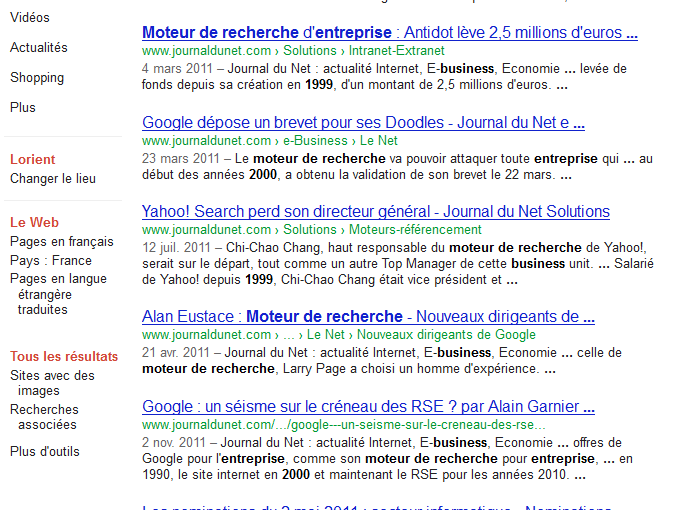The height and width of the screenshot is (510, 680).
Task: Open the Vidéos search category
Action: 30,17
